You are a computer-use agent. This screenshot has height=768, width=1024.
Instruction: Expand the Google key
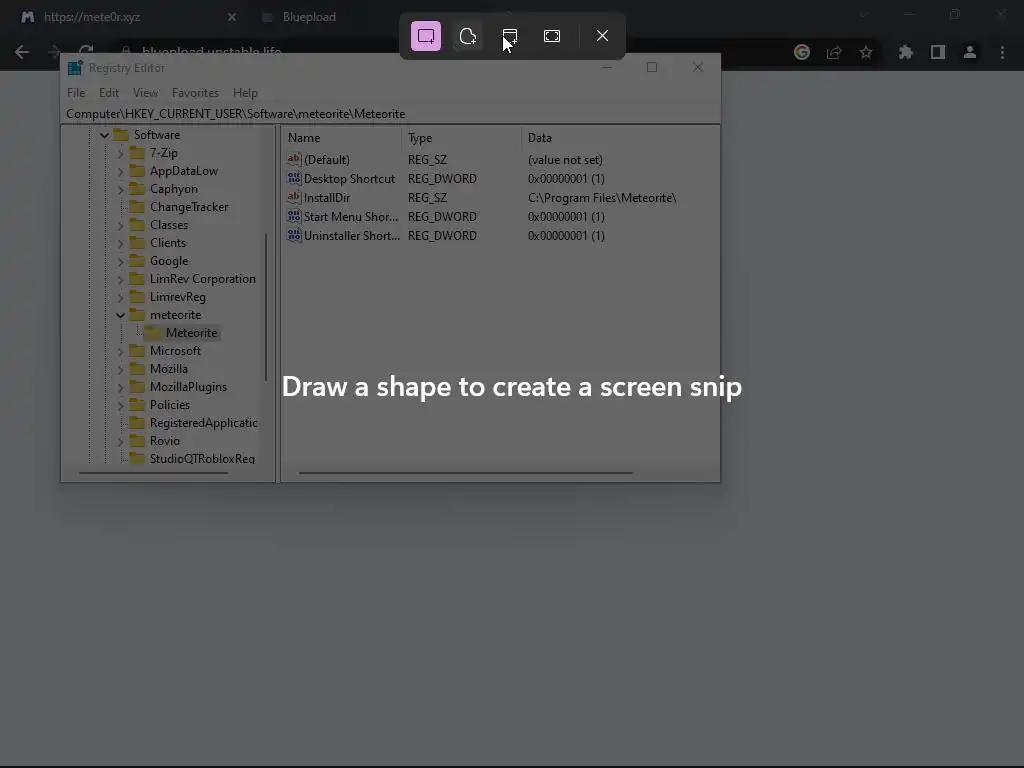click(x=120, y=261)
